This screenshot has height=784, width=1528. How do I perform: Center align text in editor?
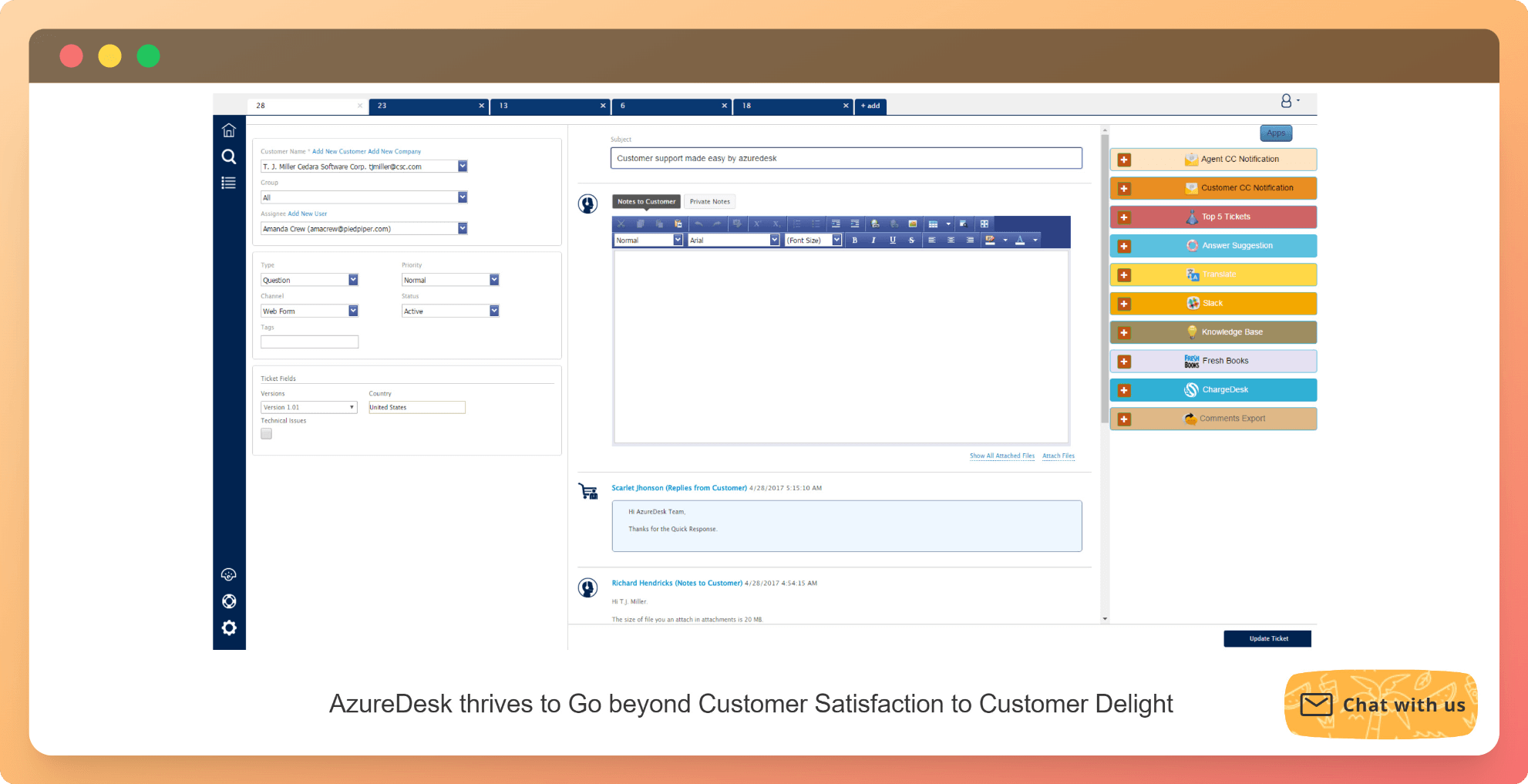[x=951, y=240]
